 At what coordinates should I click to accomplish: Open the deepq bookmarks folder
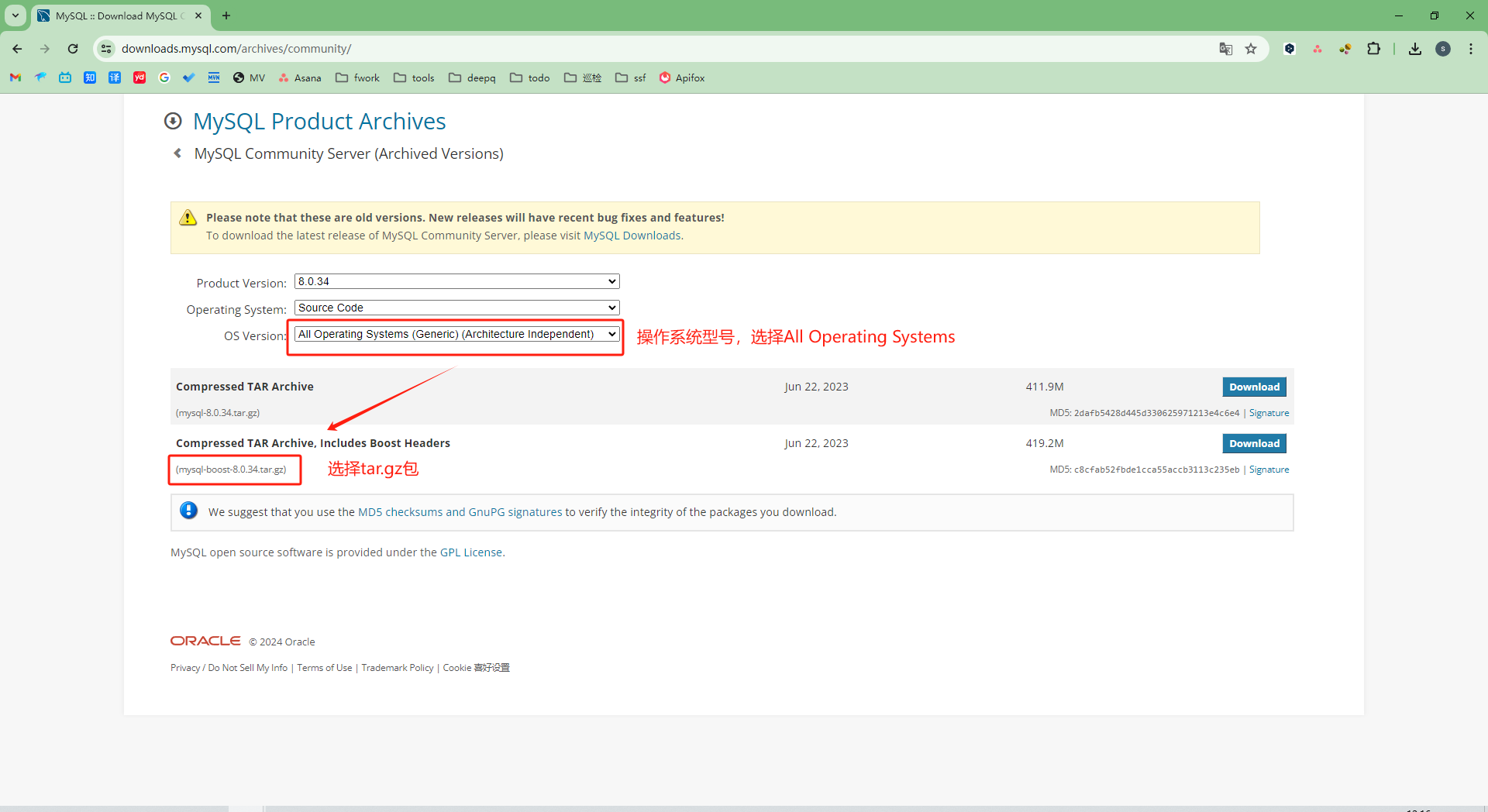[x=472, y=77]
